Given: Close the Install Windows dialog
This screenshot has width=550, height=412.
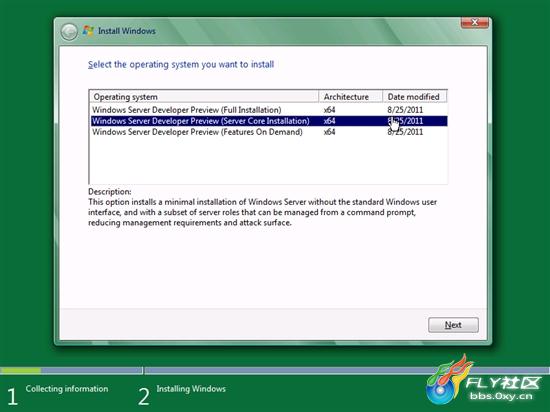Looking at the screenshot, I should pyautogui.click(x=474, y=23).
